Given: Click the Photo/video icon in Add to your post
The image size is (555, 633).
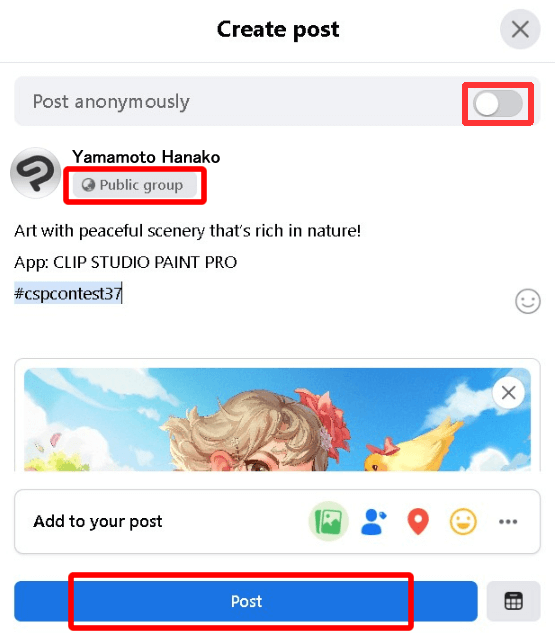Looking at the screenshot, I should click(329, 521).
